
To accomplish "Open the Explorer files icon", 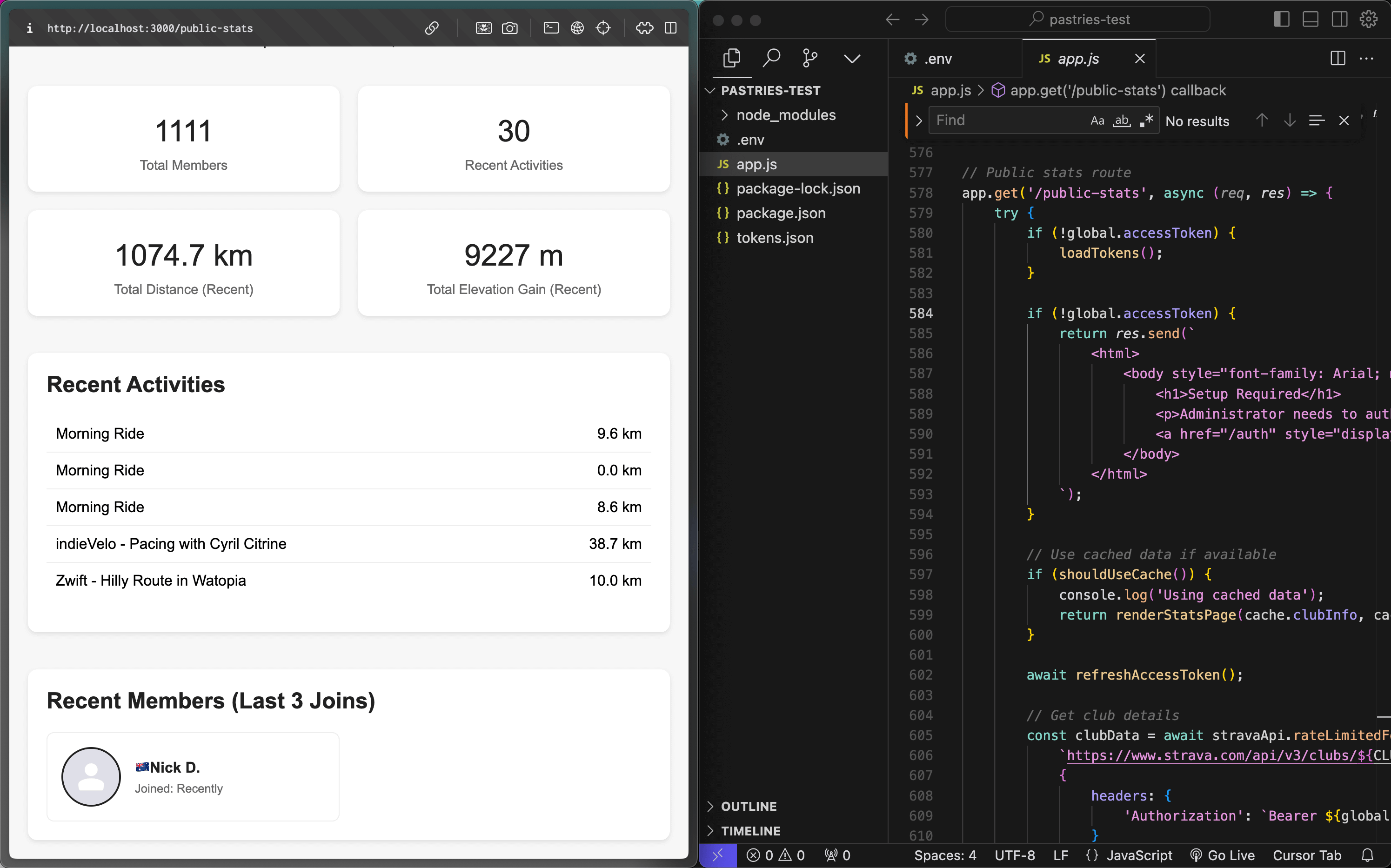I will [x=731, y=58].
